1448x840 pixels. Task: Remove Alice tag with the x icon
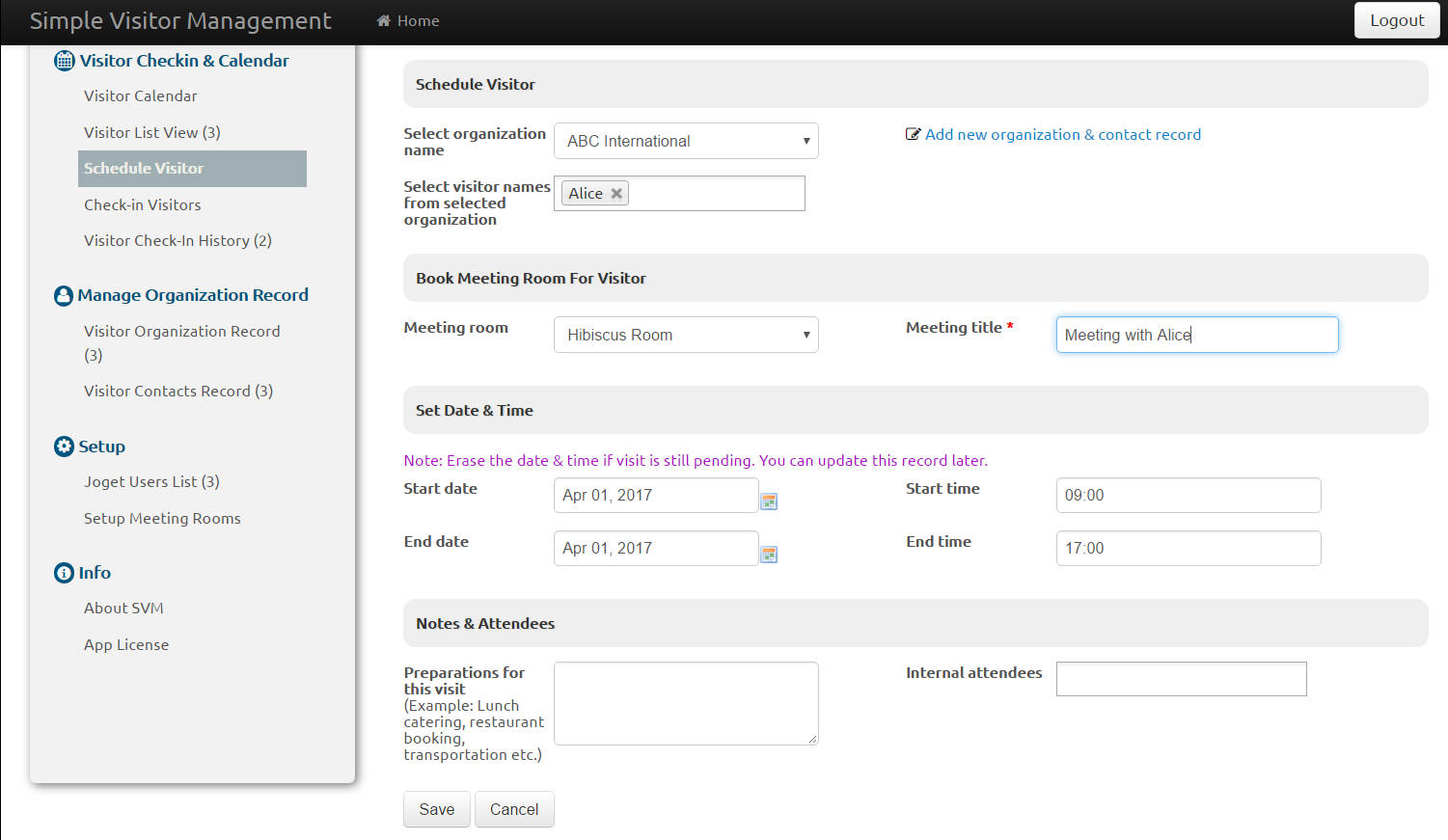(x=616, y=193)
